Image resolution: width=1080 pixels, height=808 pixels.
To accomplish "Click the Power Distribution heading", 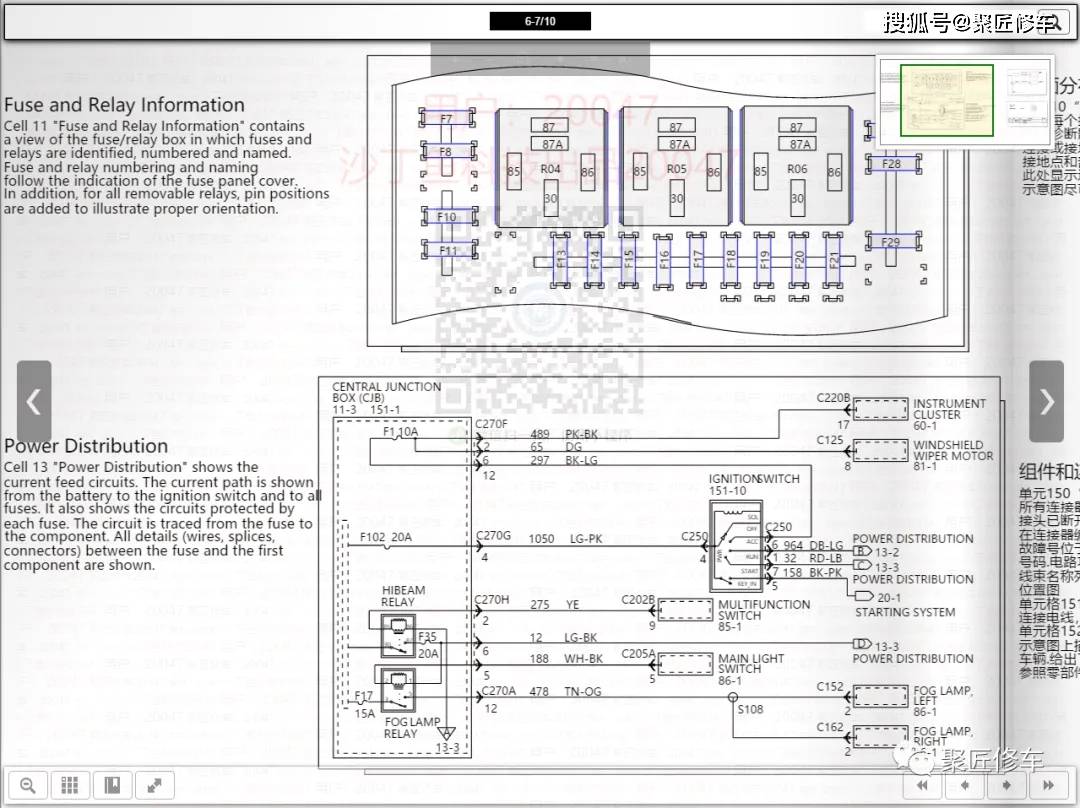I will pos(86,446).
